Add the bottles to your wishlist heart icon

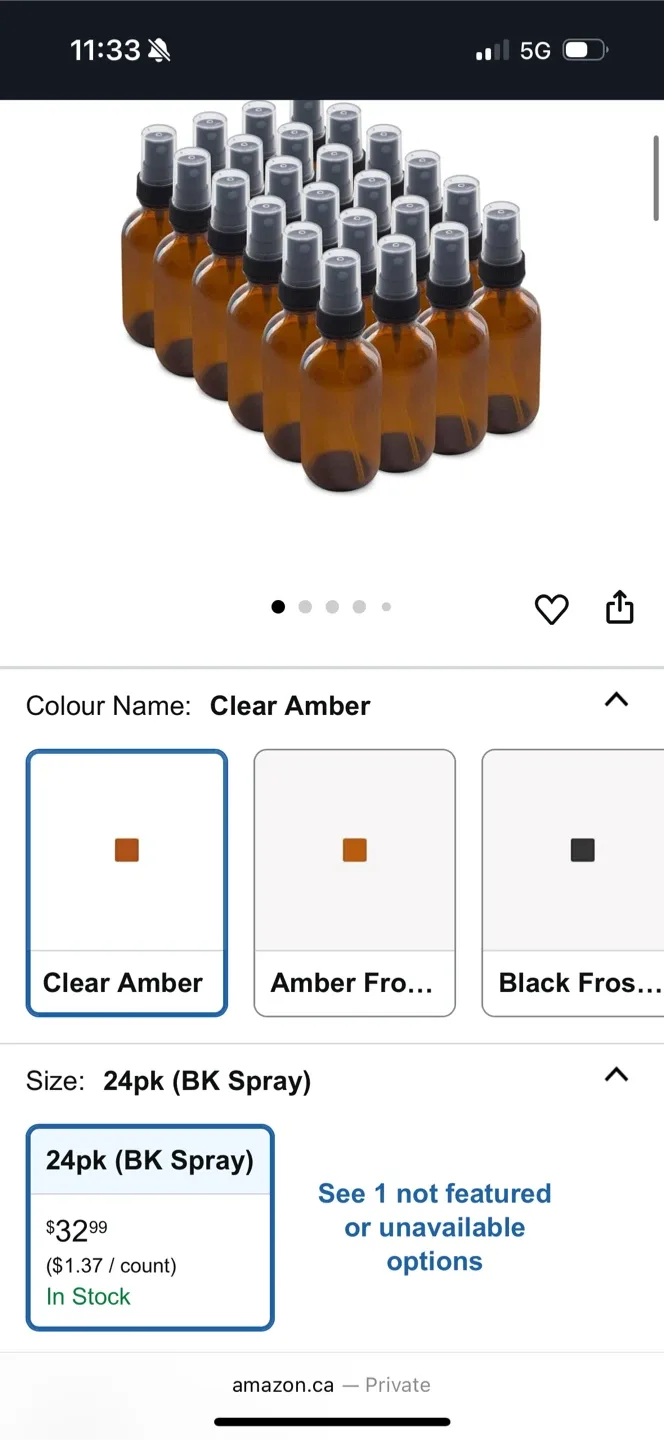(x=551, y=608)
